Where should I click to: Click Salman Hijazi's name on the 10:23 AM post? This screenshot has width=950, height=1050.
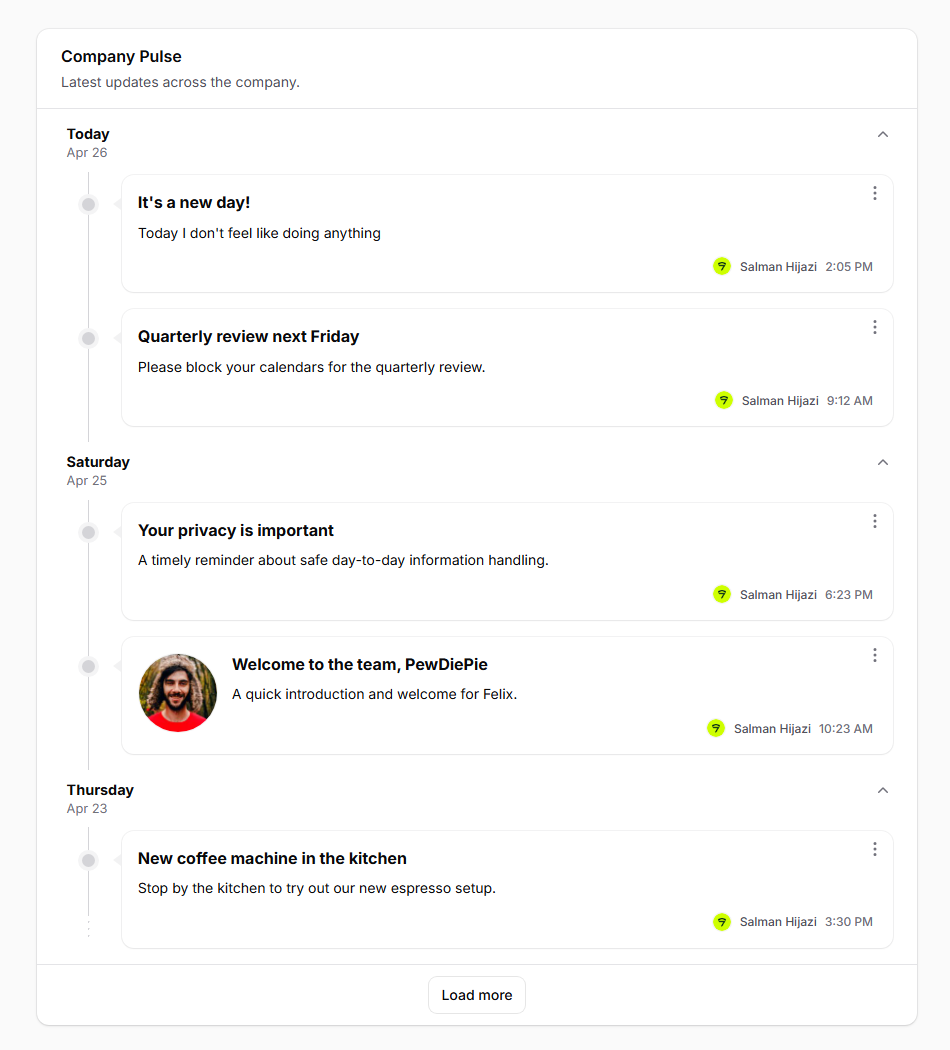coord(772,728)
